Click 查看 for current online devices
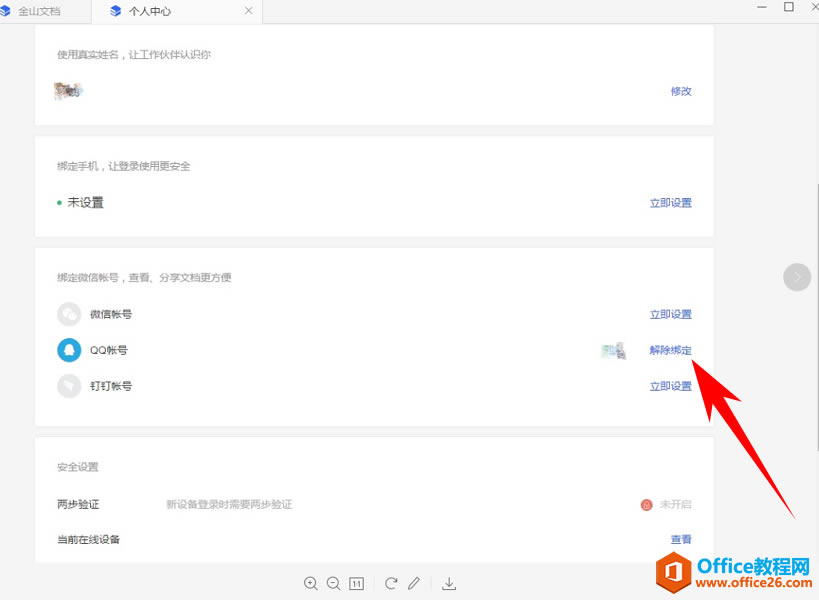819x600 pixels. 681,539
